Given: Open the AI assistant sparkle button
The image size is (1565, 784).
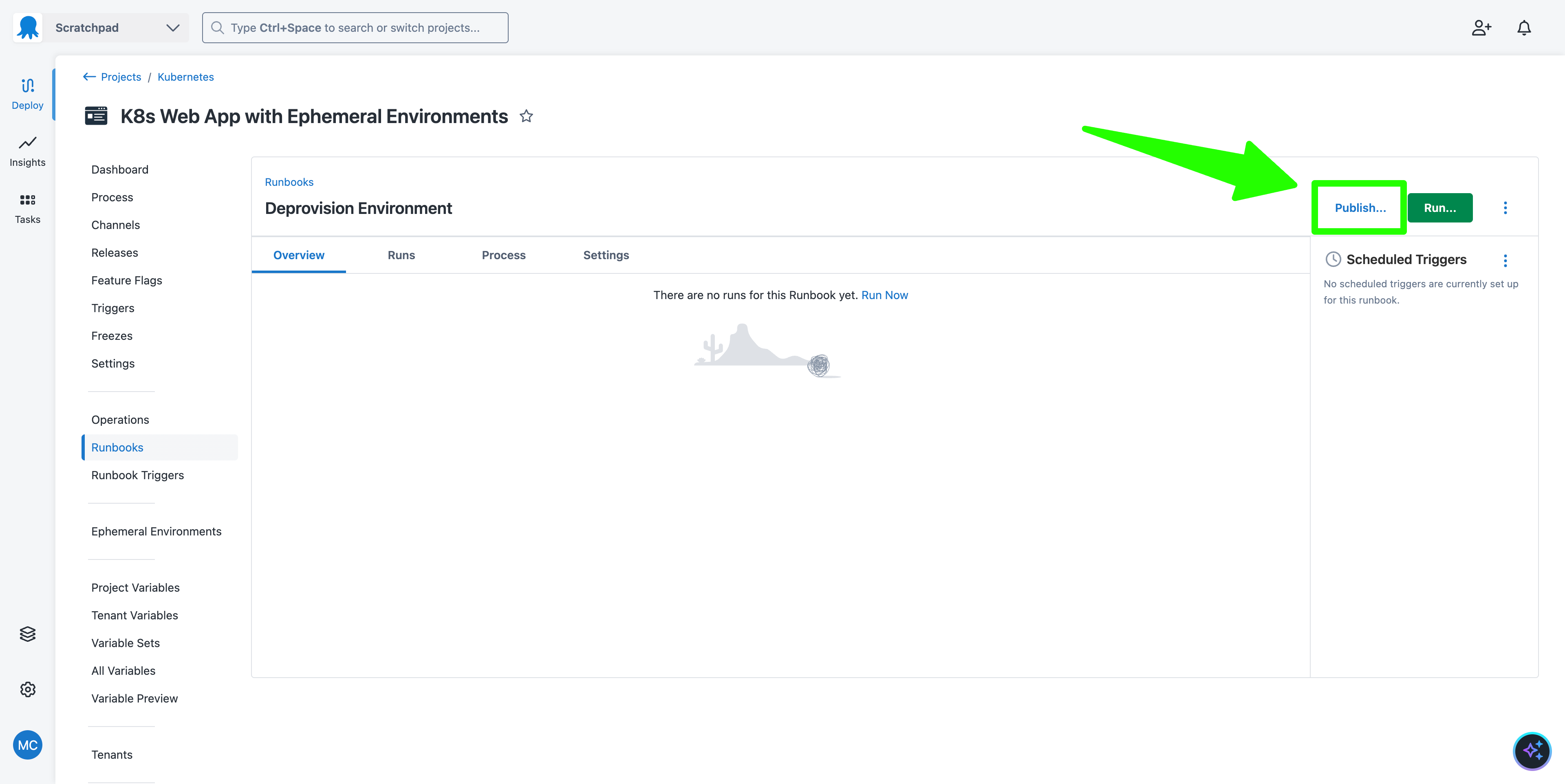Looking at the screenshot, I should 1532,751.
